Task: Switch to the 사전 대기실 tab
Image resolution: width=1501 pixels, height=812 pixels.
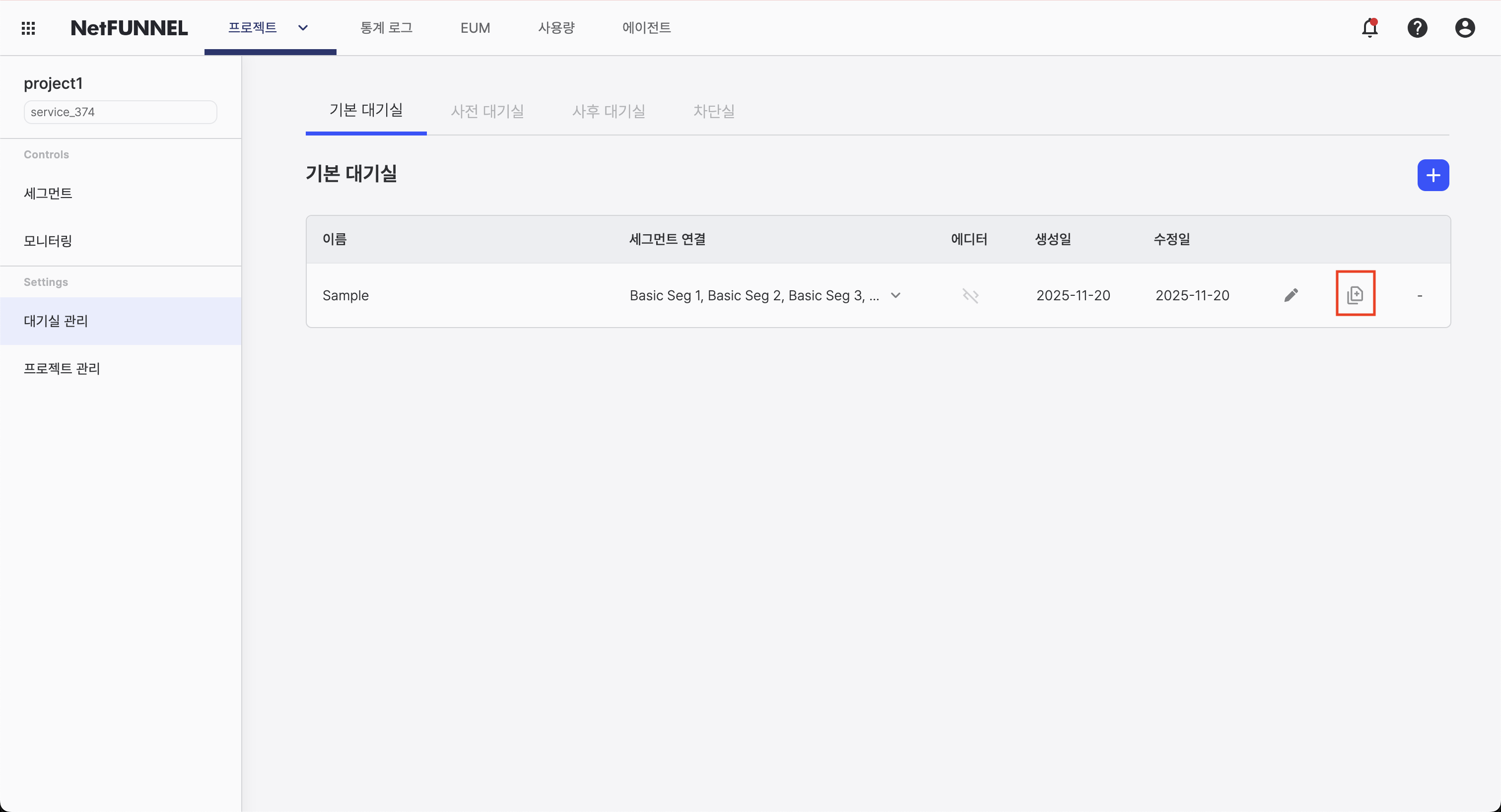Action: (487, 111)
